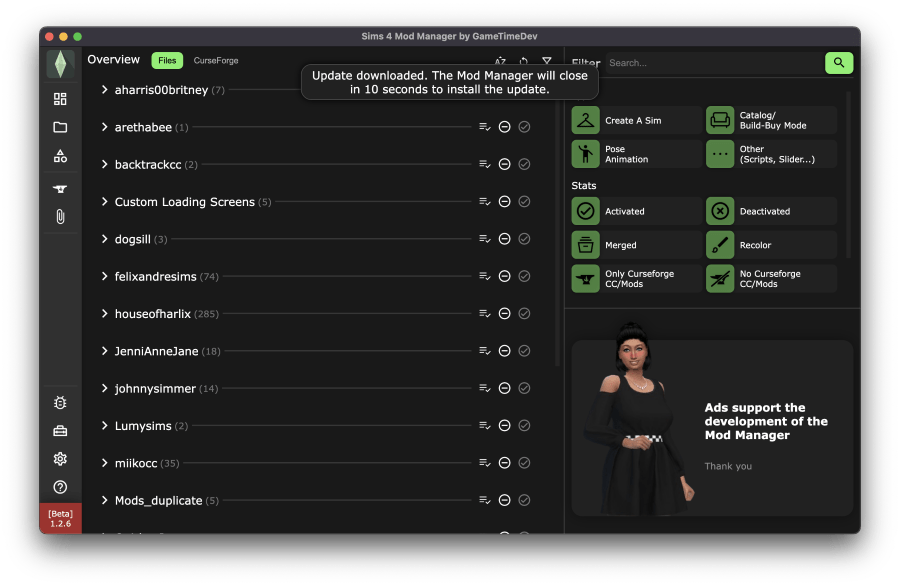Toggle the check-circle activate icon for miikocc
This screenshot has width=900, height=586.
point(524,463)
